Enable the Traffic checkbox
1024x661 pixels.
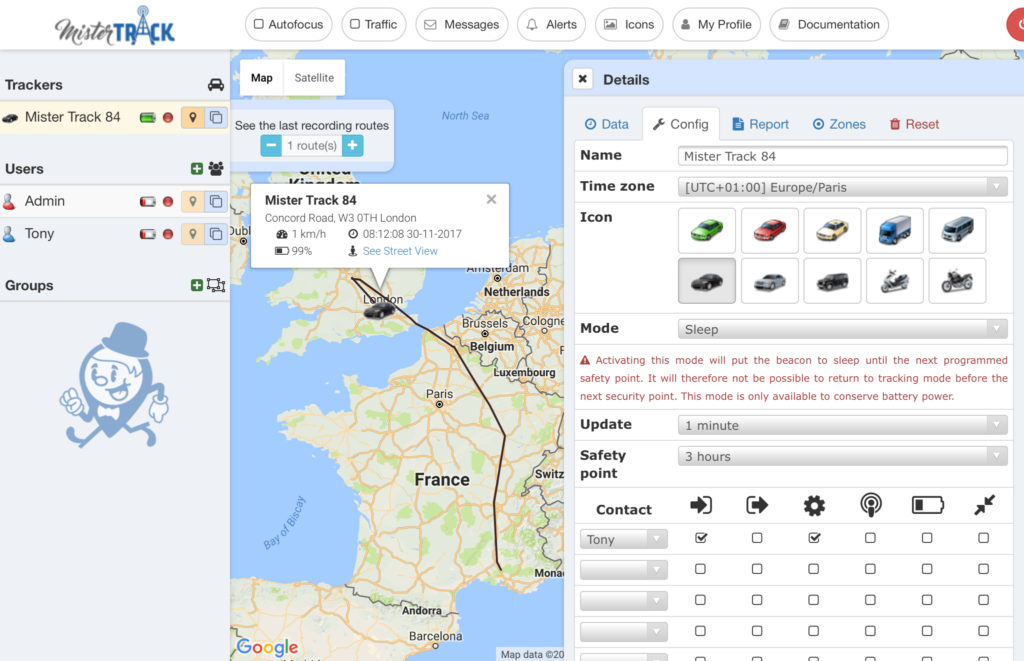click(355, 24)
